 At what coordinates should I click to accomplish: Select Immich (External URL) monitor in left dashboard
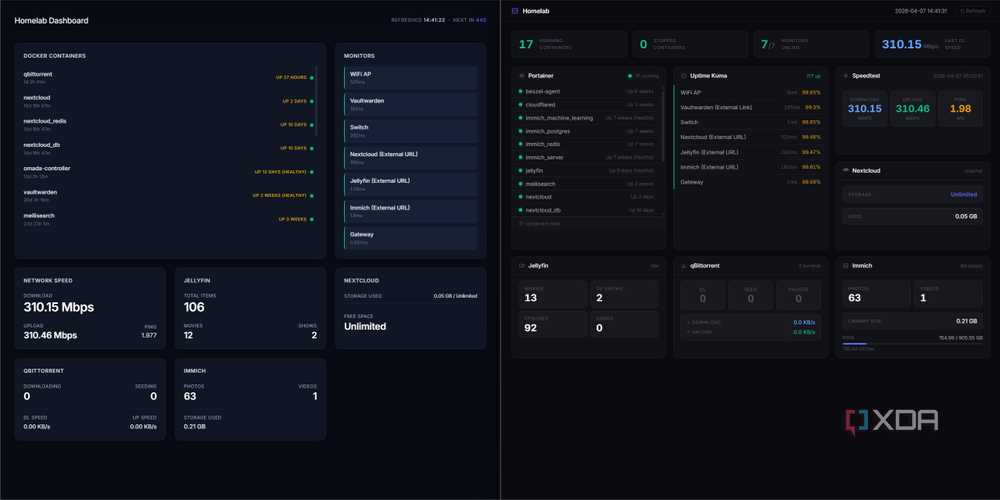click(x=410, y=212)
